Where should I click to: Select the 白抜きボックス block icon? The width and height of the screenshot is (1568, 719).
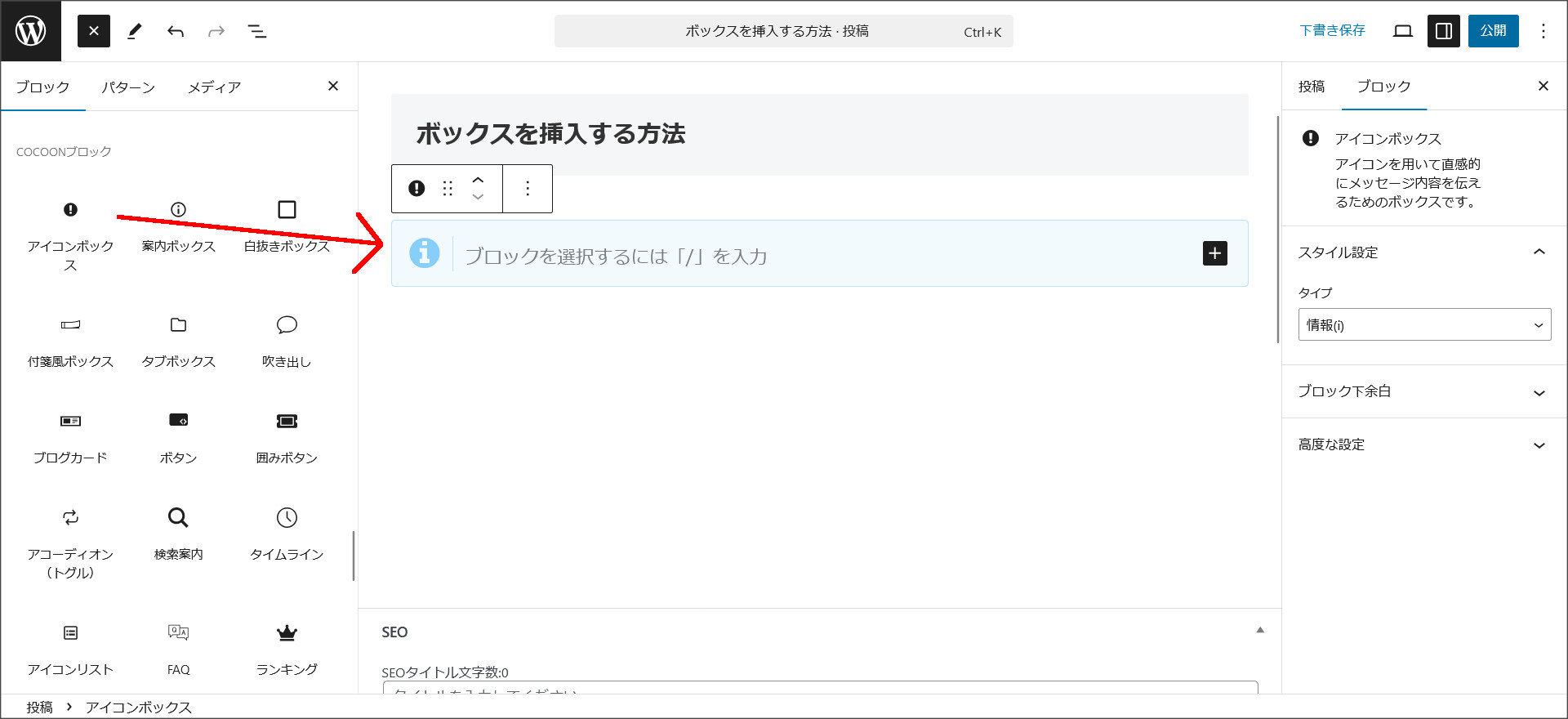[x=287, y=211]
